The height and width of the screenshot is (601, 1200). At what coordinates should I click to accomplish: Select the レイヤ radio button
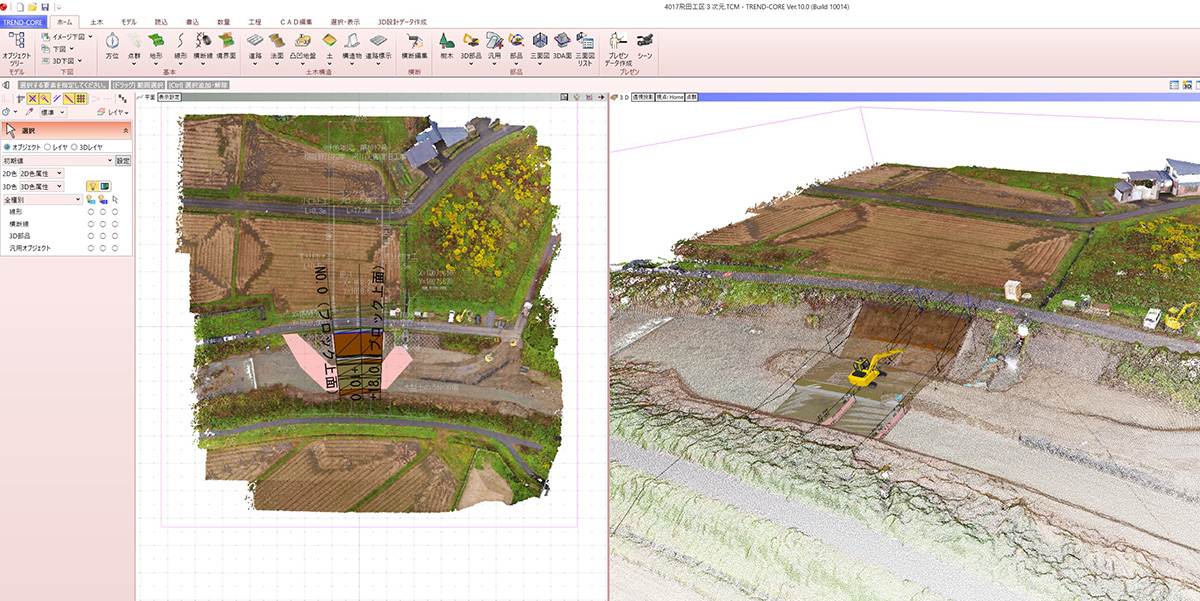[x=46, y=147]
